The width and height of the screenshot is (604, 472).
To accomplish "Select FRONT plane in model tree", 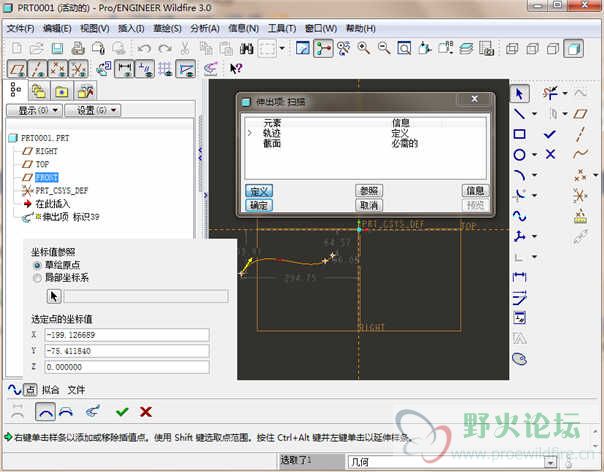I will pyautogui.click(x=46, y=178).
